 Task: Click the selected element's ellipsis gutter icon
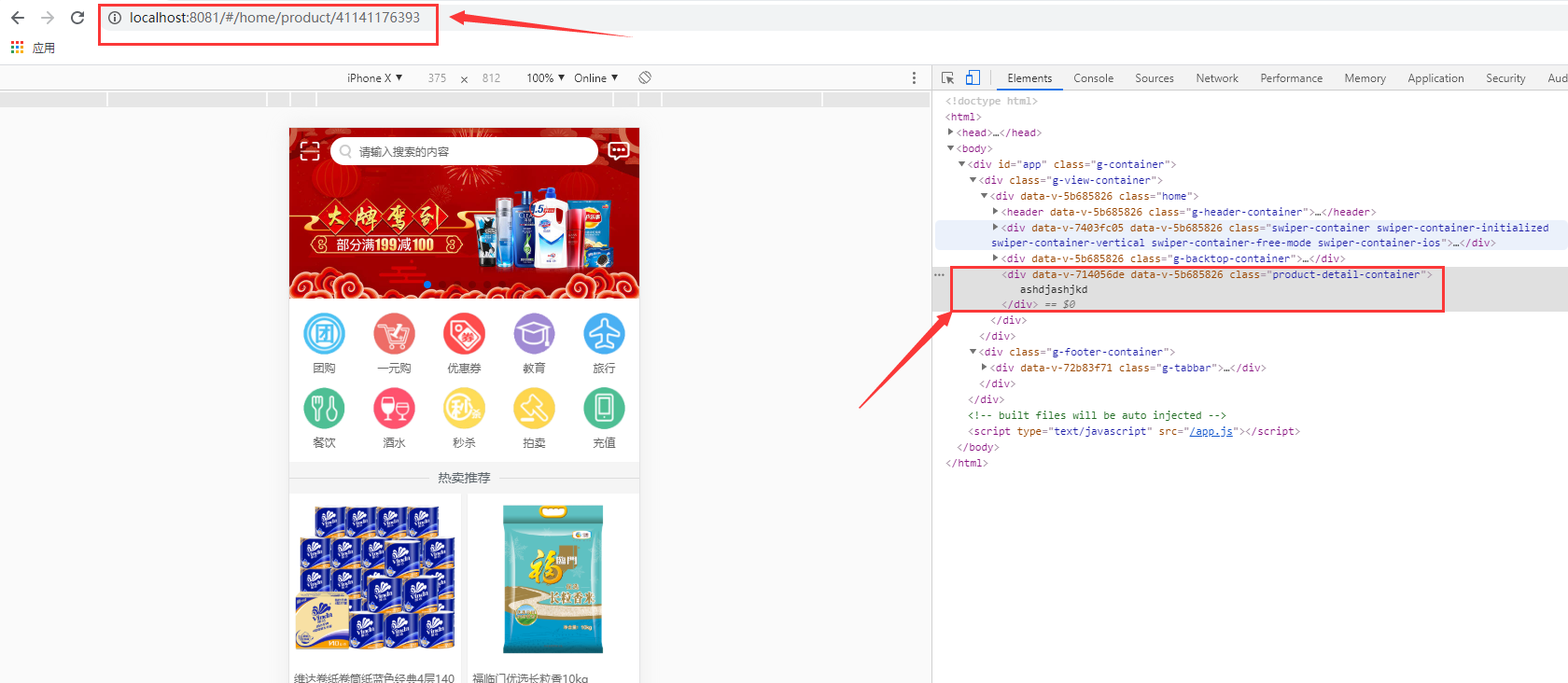[x=939, y=274]
